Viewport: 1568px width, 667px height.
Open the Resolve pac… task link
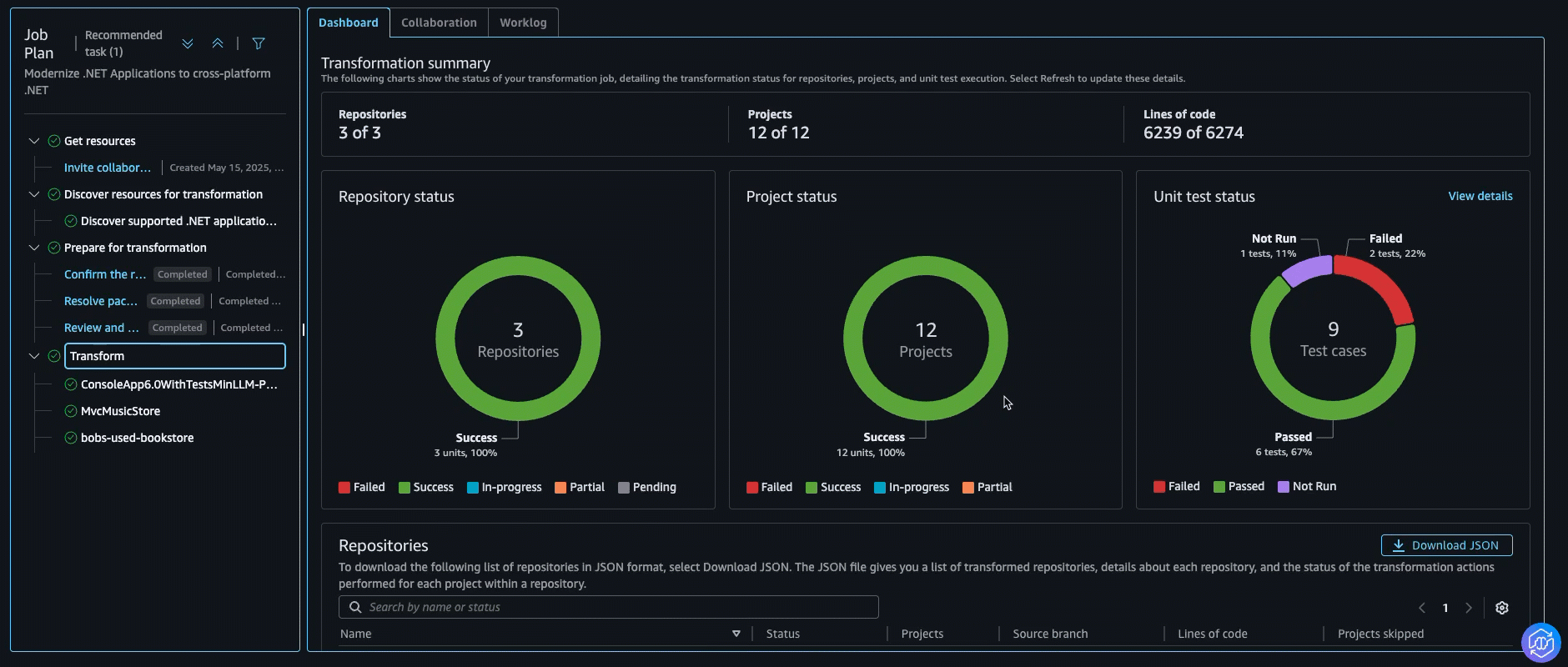tap(101, 301)
